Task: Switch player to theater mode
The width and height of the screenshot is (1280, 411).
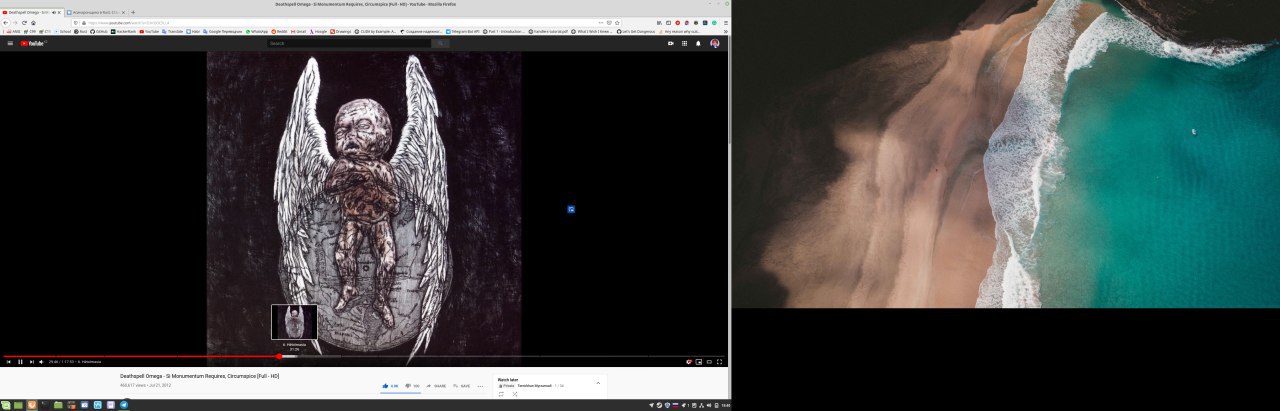Action: point(709,362)
